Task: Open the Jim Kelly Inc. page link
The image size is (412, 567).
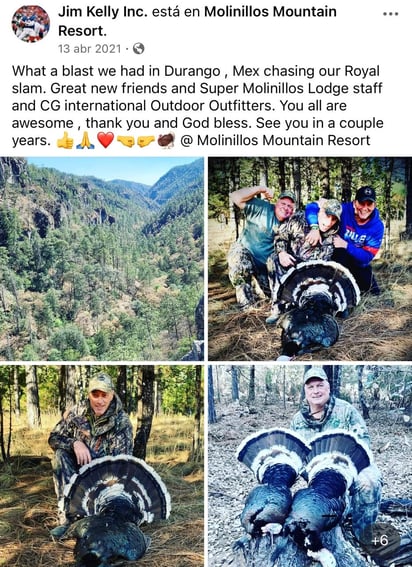Action: coord(103,12)
